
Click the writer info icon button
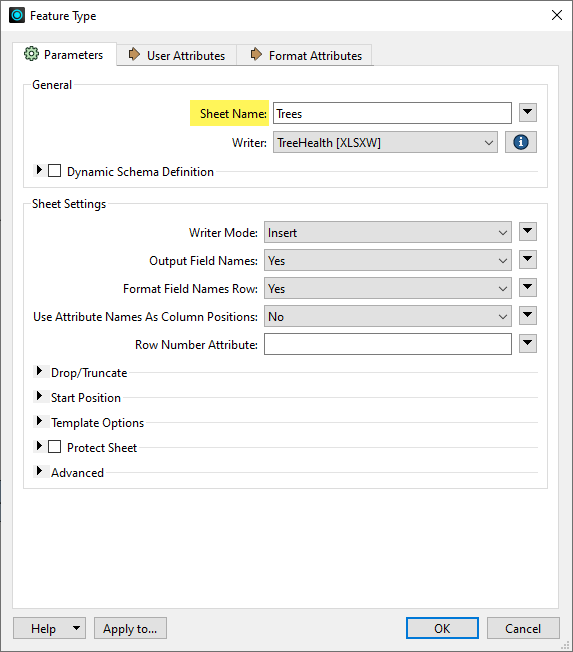[521, 142]
